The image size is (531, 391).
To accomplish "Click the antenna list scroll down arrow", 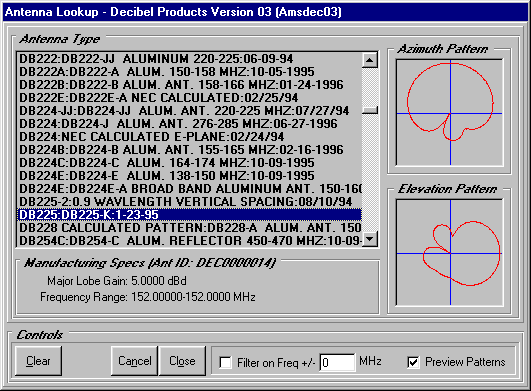I will [370, 240].
